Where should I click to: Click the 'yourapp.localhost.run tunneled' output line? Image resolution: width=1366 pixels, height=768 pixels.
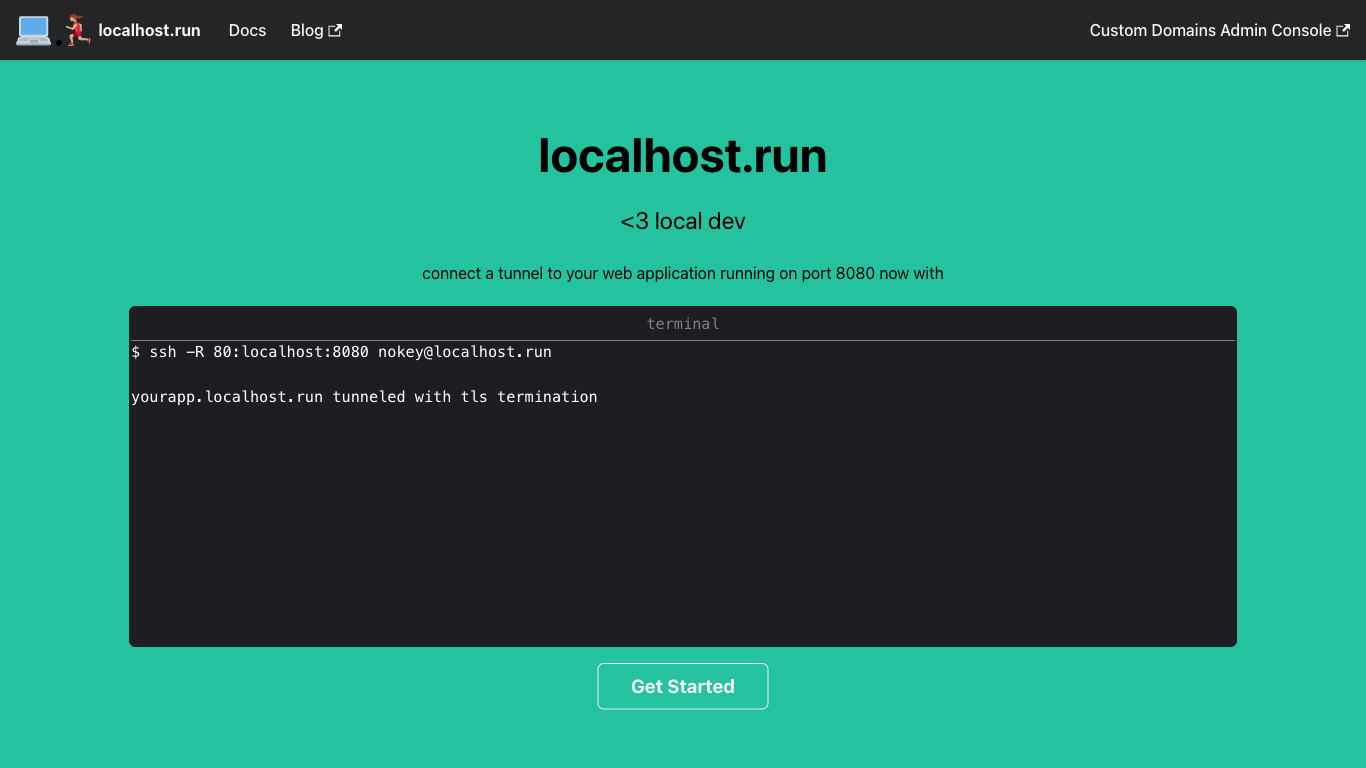[364, 397]
